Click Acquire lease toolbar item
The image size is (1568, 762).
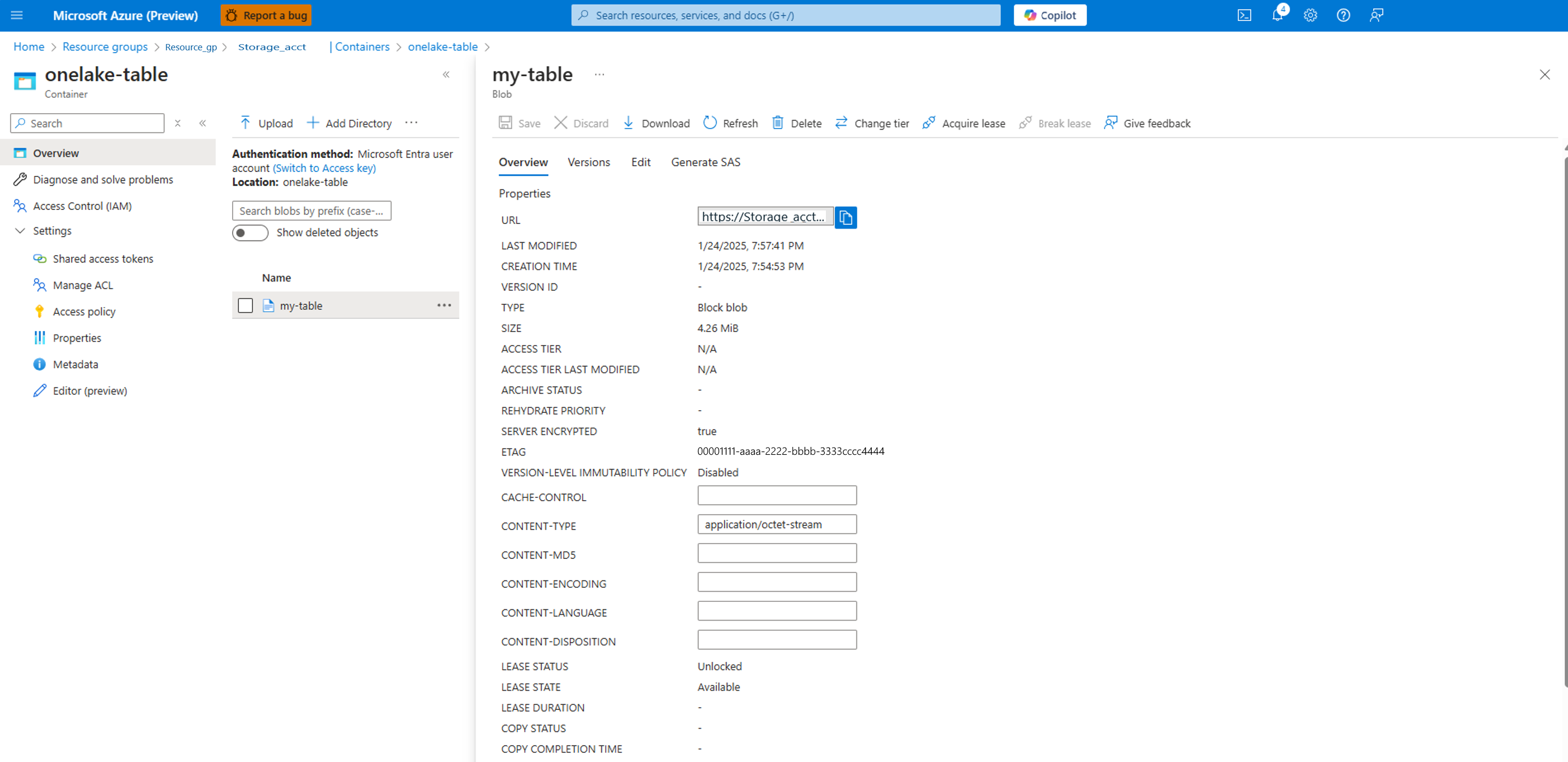pos(963,123)
